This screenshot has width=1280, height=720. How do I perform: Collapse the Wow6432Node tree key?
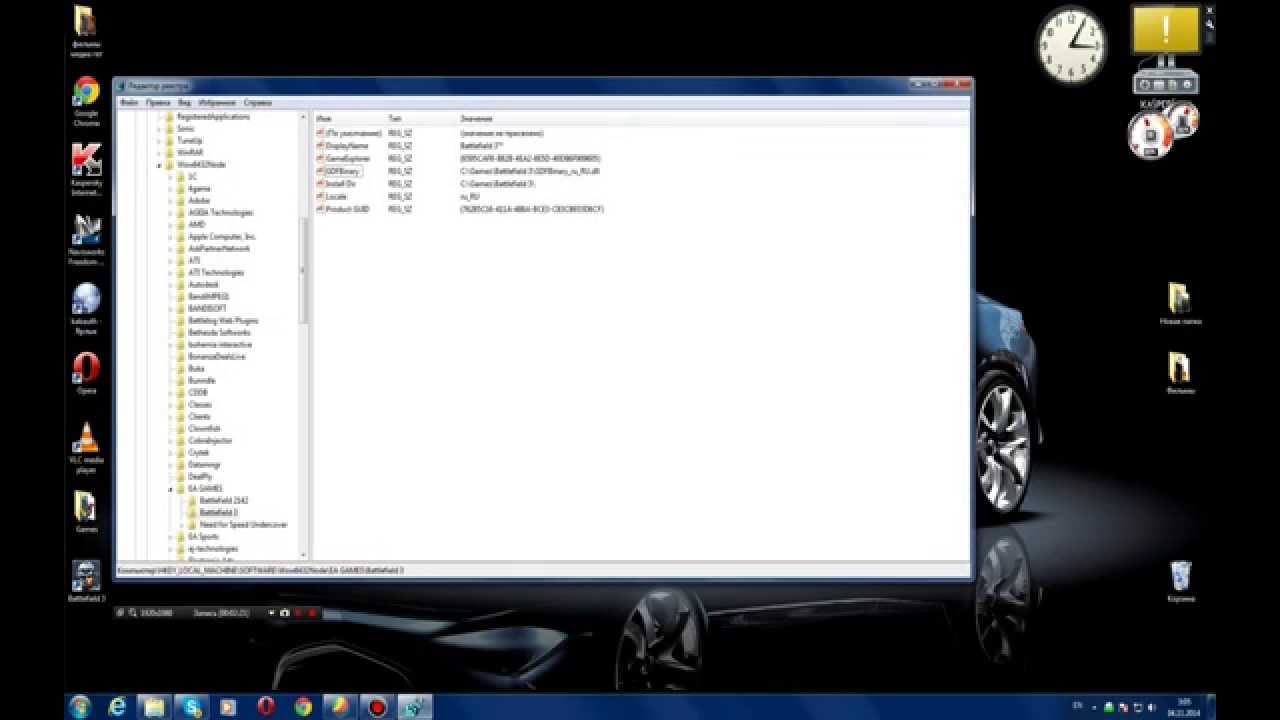[159, 165]
